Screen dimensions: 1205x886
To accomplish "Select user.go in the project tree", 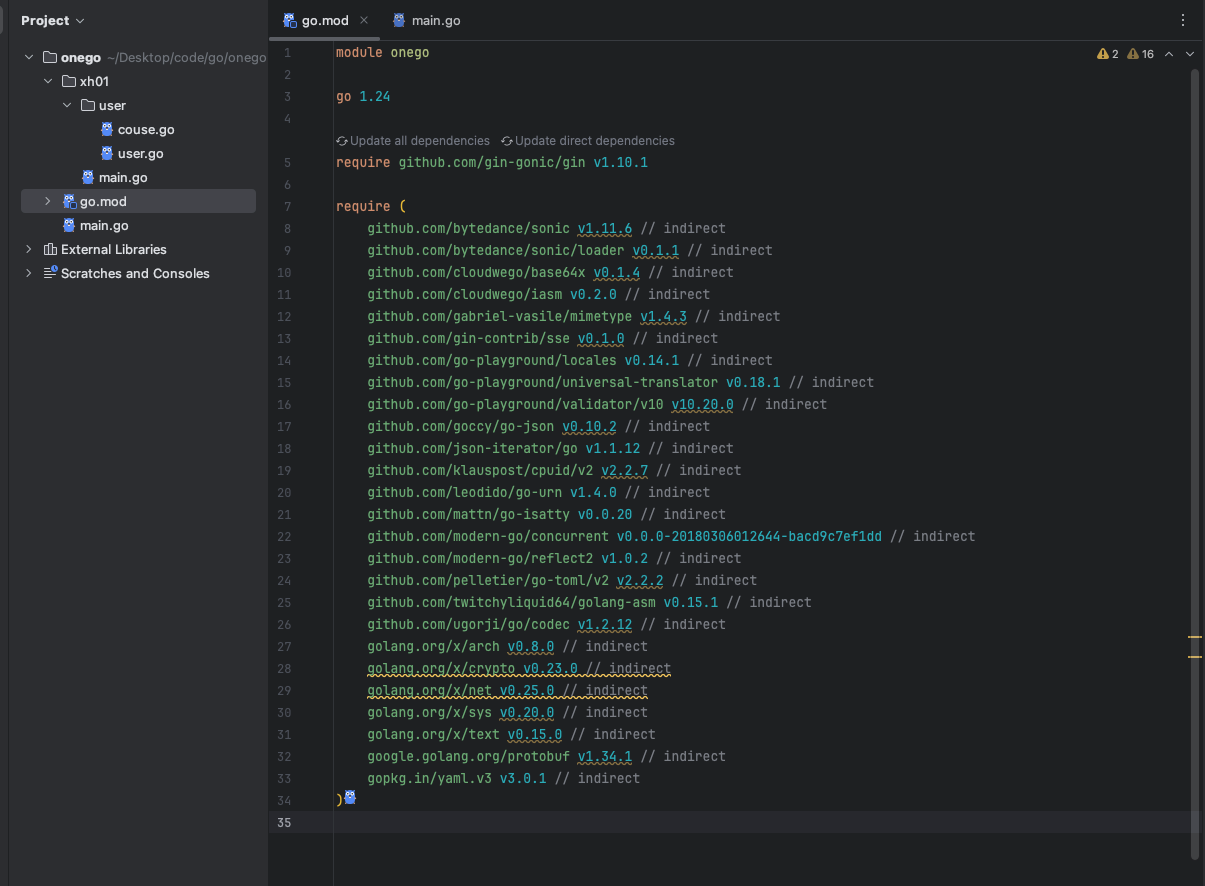I will point(140,153).
